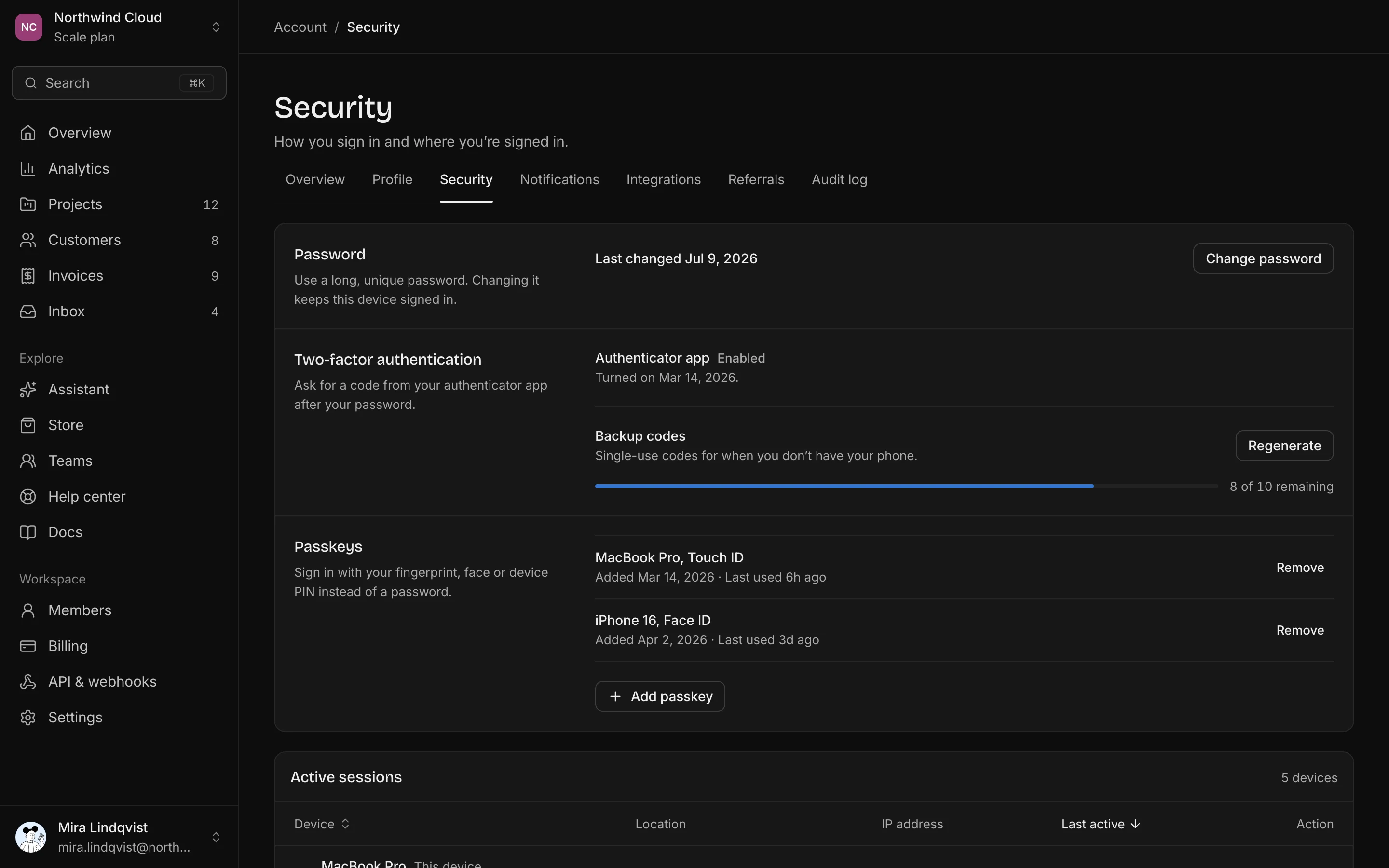1389x868 pixels.
Task: Click the Docs book icon
Action: point(27,532)
